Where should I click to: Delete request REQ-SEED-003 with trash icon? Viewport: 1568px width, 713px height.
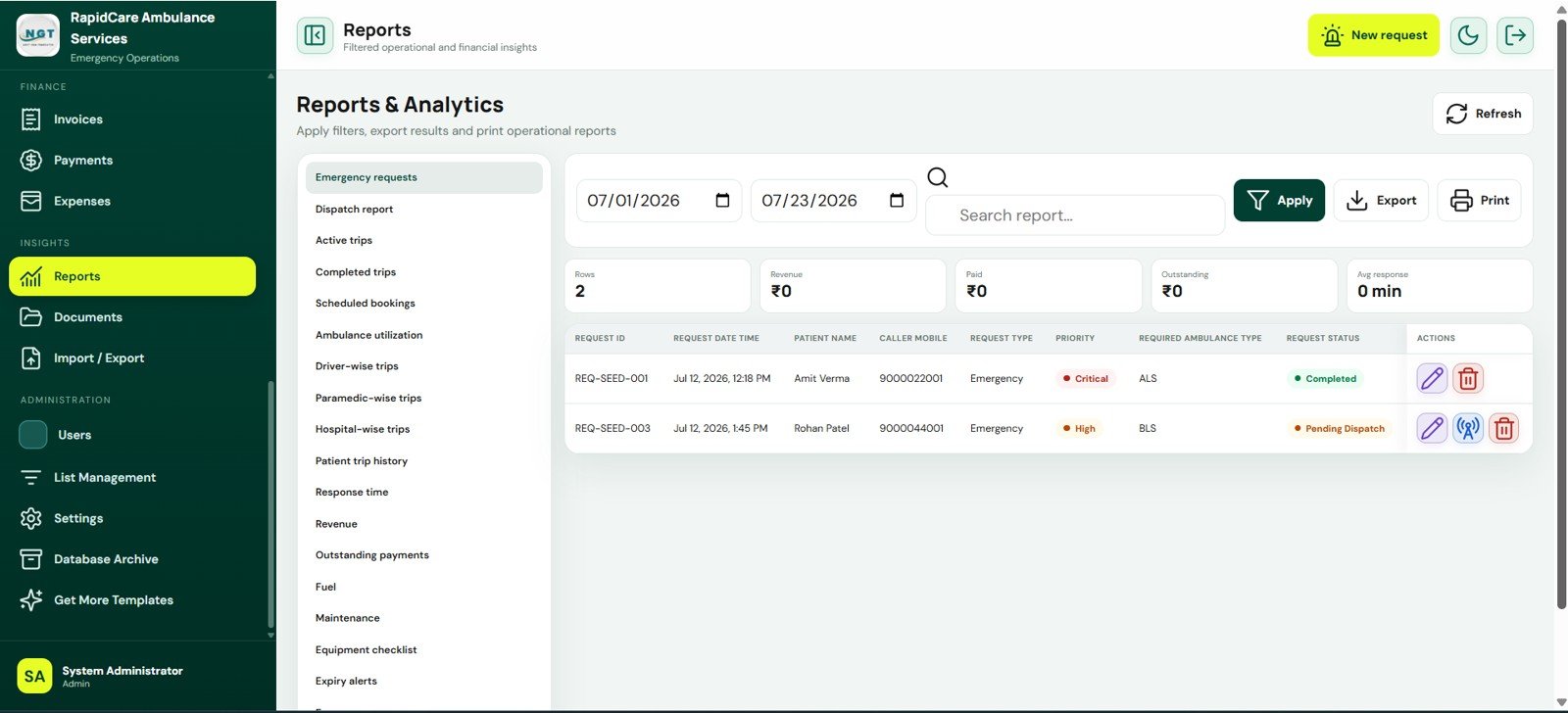click(1504, 428)
